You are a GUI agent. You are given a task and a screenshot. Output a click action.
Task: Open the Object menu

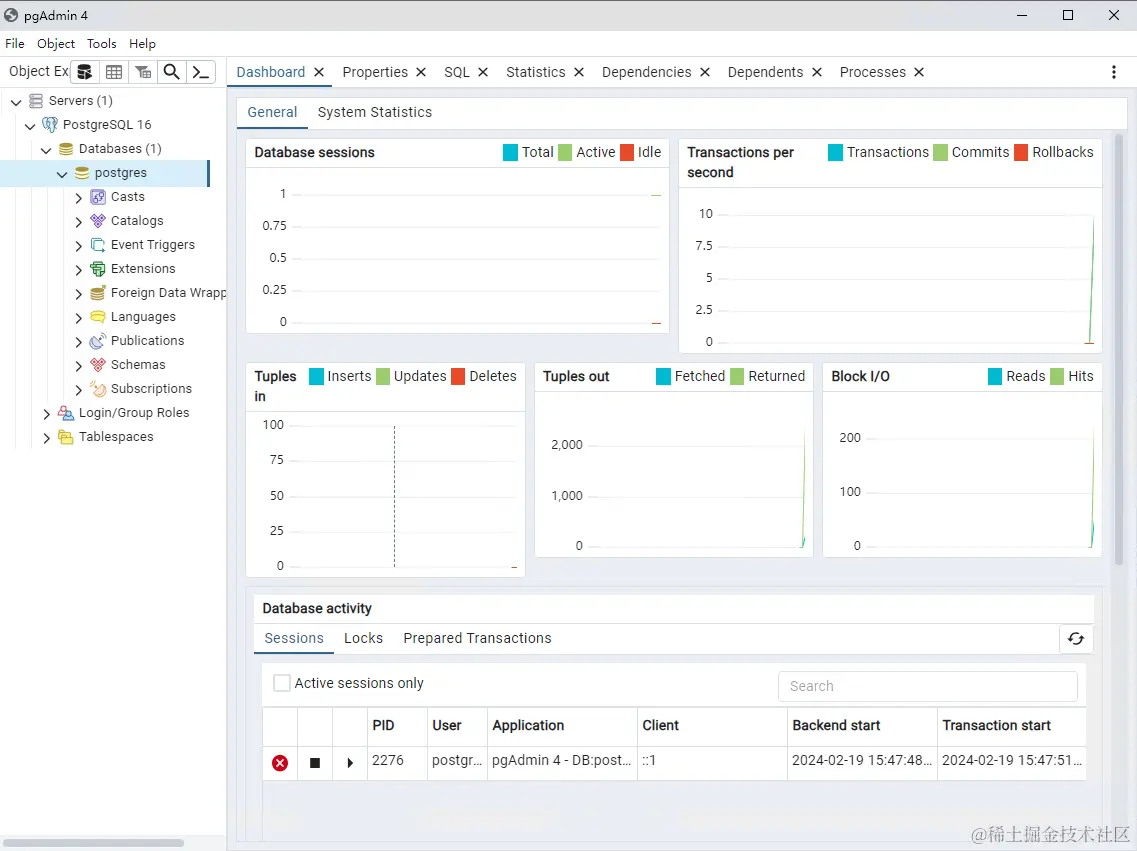[x=56, y=43]
